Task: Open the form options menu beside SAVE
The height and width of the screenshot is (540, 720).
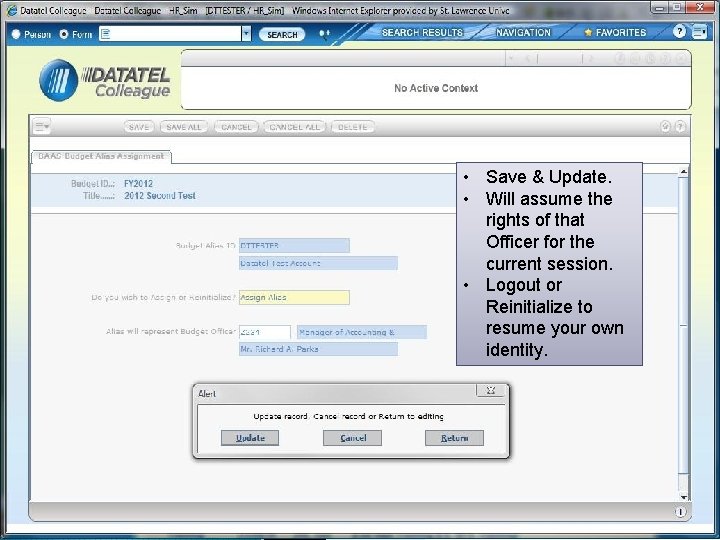Action: click(42, 126)
